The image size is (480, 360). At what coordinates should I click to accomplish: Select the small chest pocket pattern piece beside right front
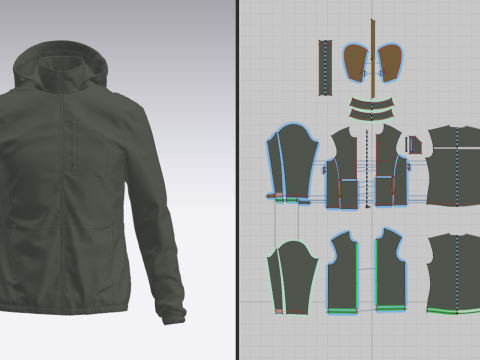coord(415,145)
